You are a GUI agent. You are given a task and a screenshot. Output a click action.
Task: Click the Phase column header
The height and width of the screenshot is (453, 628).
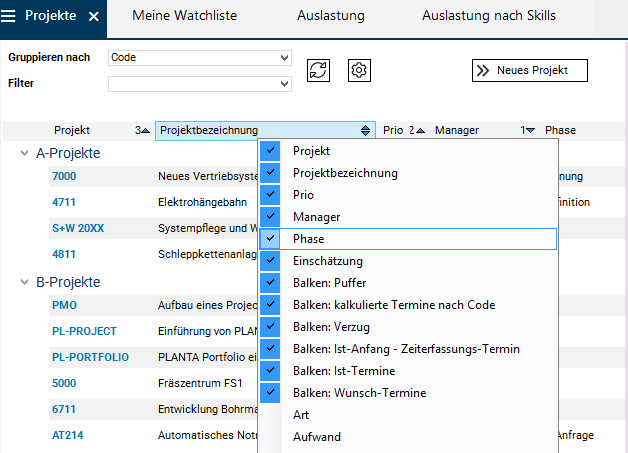coord(560,131)
